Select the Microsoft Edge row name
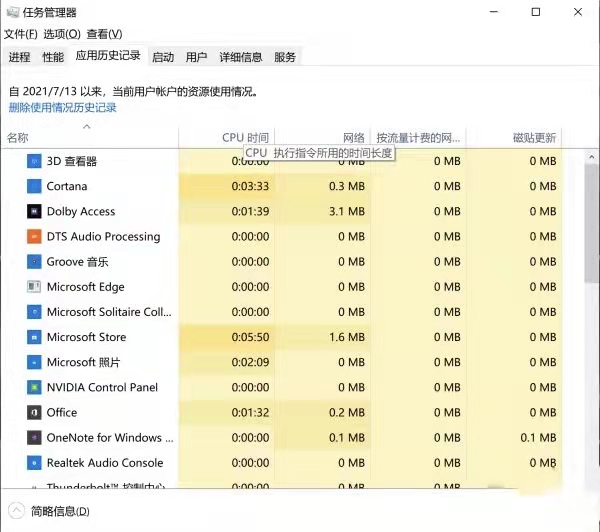Viewport: 600px width, 532px height. (x=86, y=287)
